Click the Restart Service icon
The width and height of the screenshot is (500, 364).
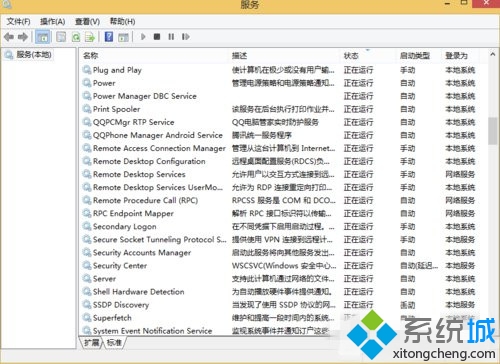click(x=186, y=37)
